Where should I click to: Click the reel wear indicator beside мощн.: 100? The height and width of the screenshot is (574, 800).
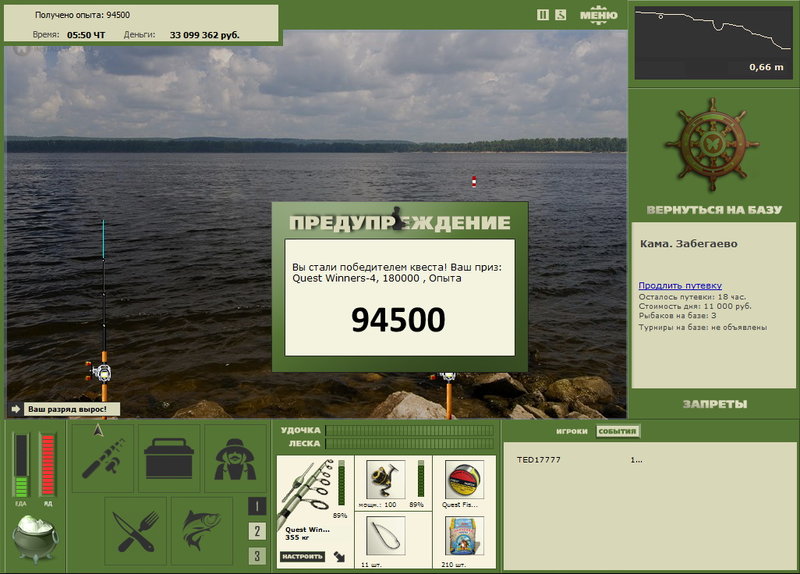click(x=420, y=478)
